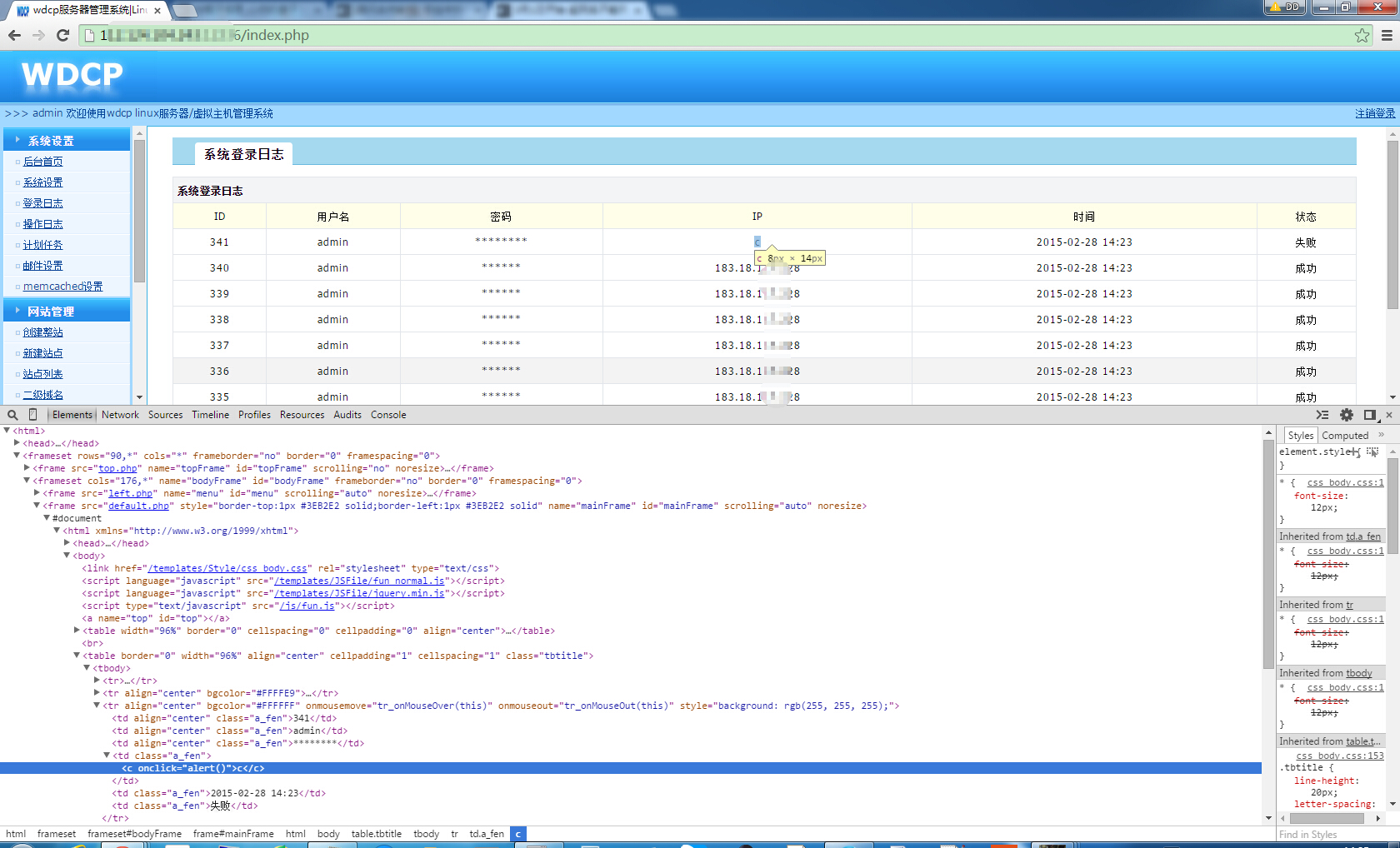Open the Profiles tab

tap(254, 415)
